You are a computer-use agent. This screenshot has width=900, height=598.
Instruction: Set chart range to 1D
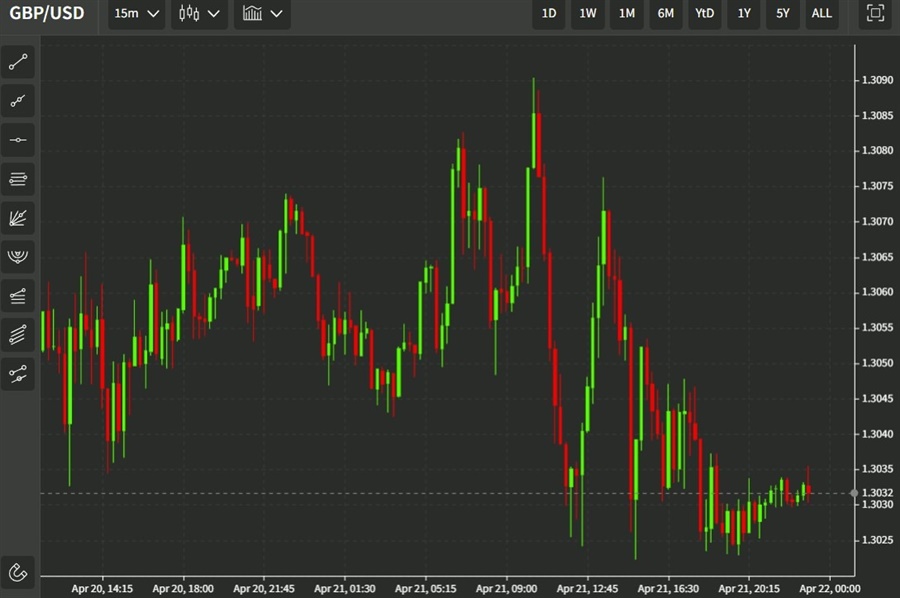(549, 13)
